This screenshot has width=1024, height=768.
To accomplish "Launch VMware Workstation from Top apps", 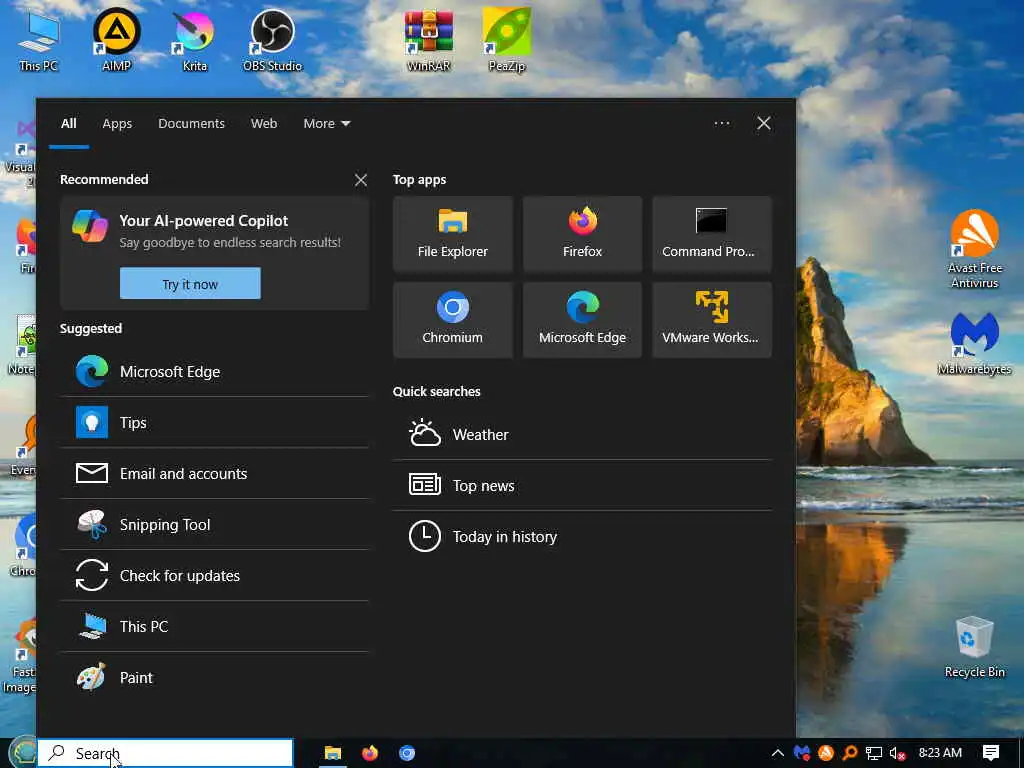I will pyautogui.click(x=711, y=320).
